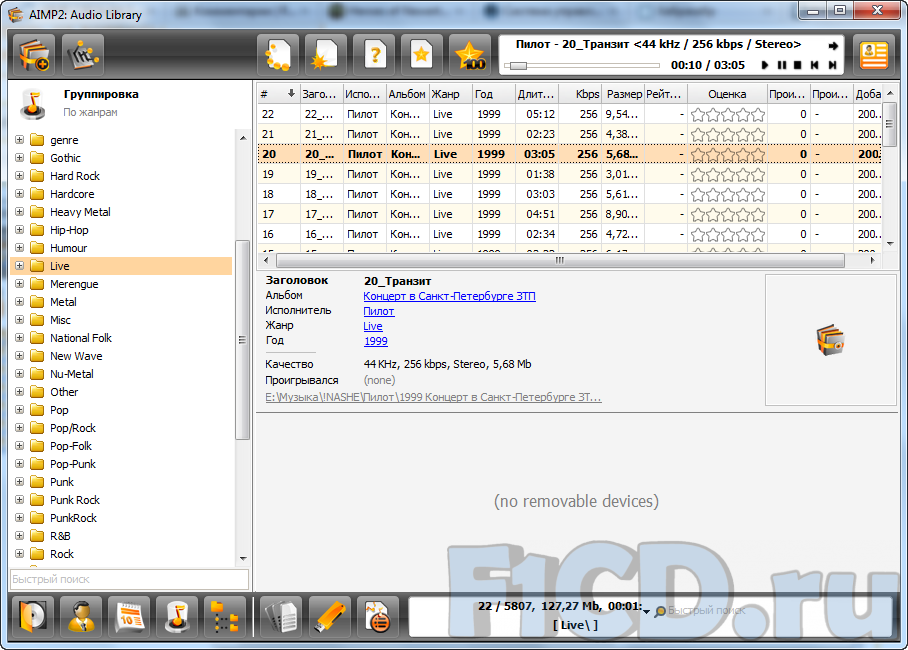This screenshot has height=650, width=908.
Task: Click the calendar grouping icon
Action: click(129, 616)
